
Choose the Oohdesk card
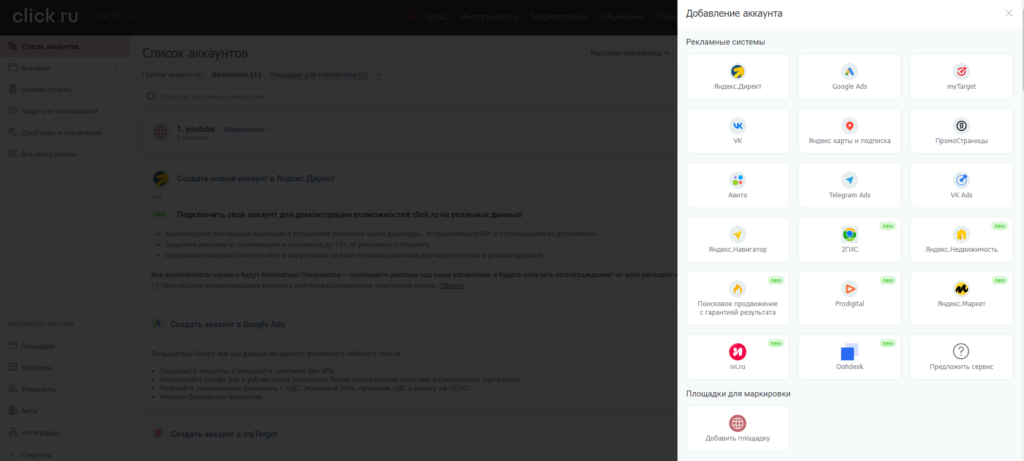849,357
